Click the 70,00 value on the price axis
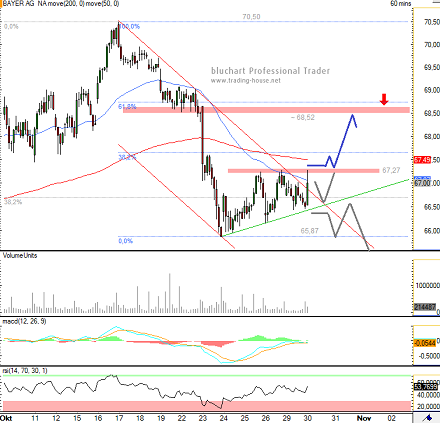440x423 pixels. 432,45
